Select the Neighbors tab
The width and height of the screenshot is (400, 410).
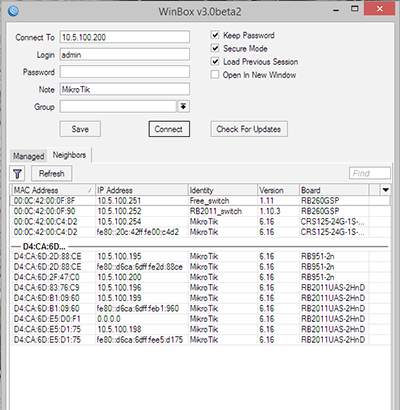[x=69, y=155]
